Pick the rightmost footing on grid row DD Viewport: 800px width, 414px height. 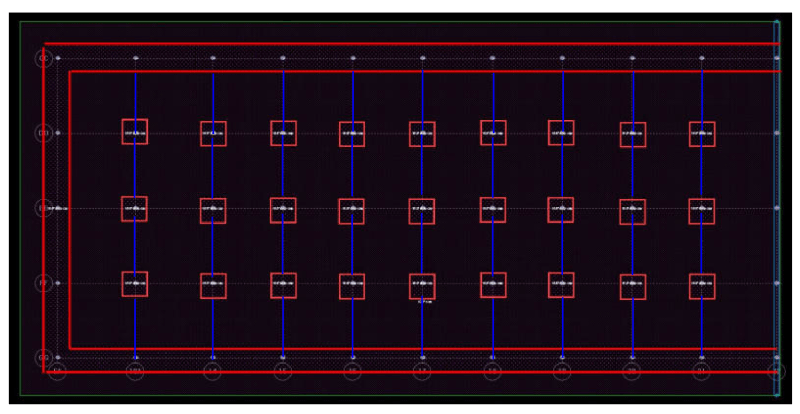click(x=702, y=134)
